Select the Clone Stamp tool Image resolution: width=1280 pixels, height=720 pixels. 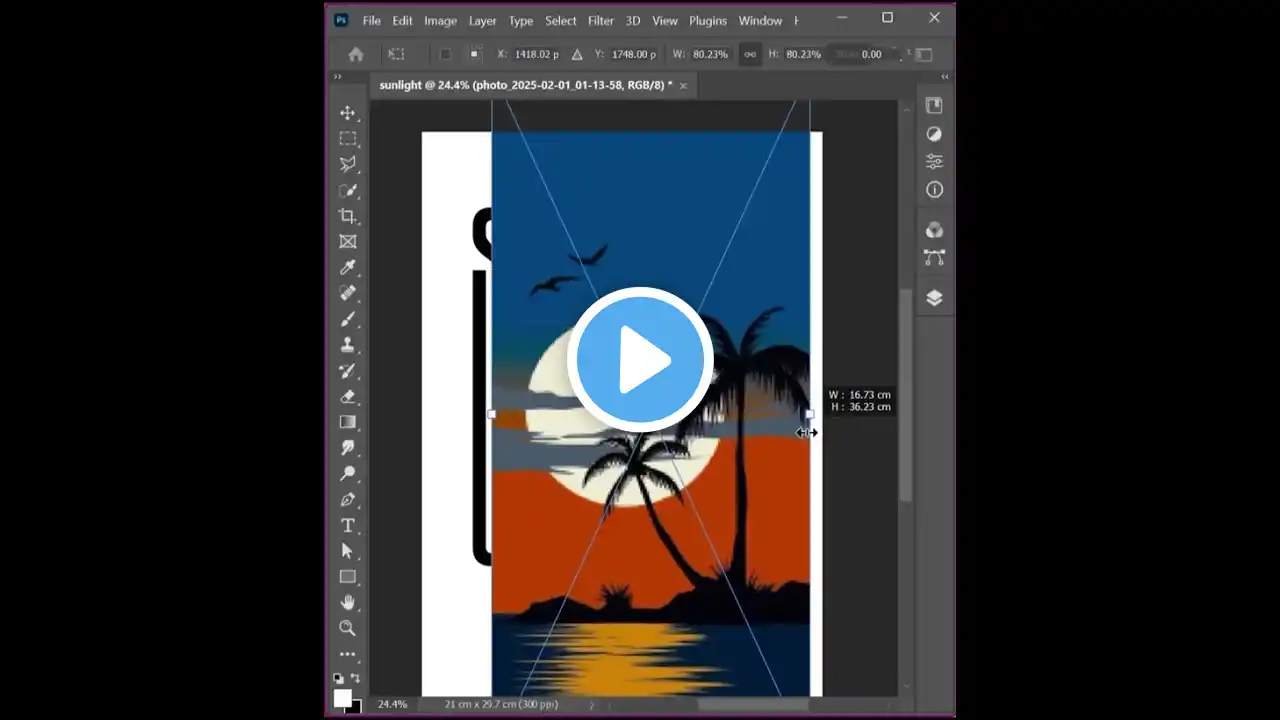347,344
